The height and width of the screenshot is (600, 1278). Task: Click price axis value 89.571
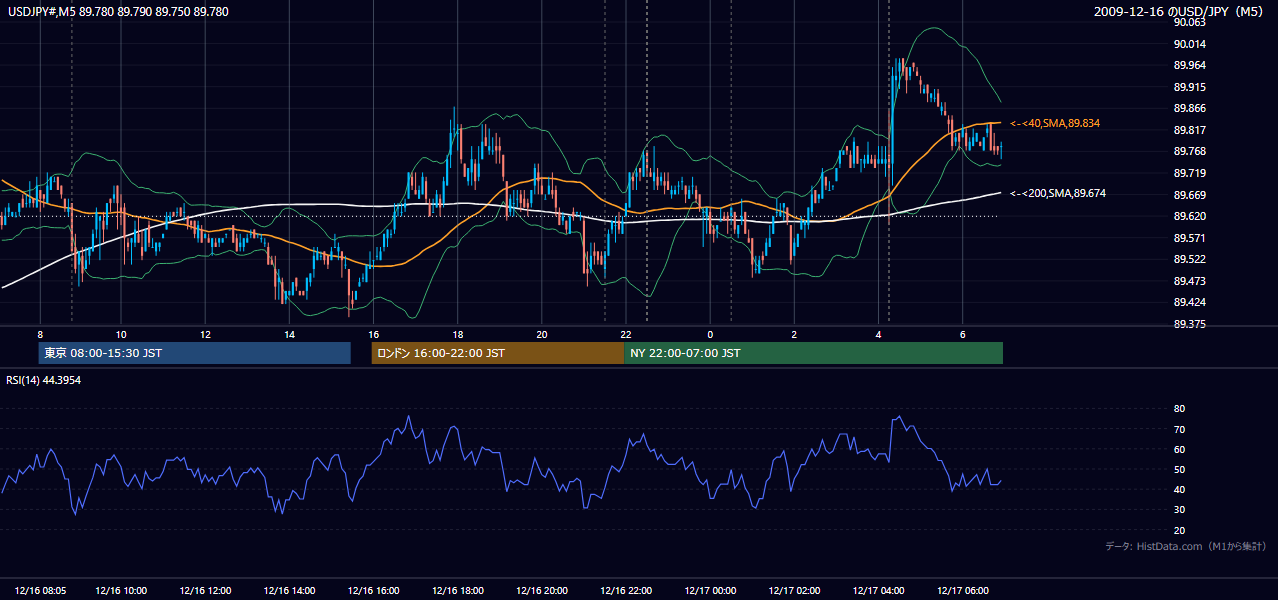point(1189,238)
